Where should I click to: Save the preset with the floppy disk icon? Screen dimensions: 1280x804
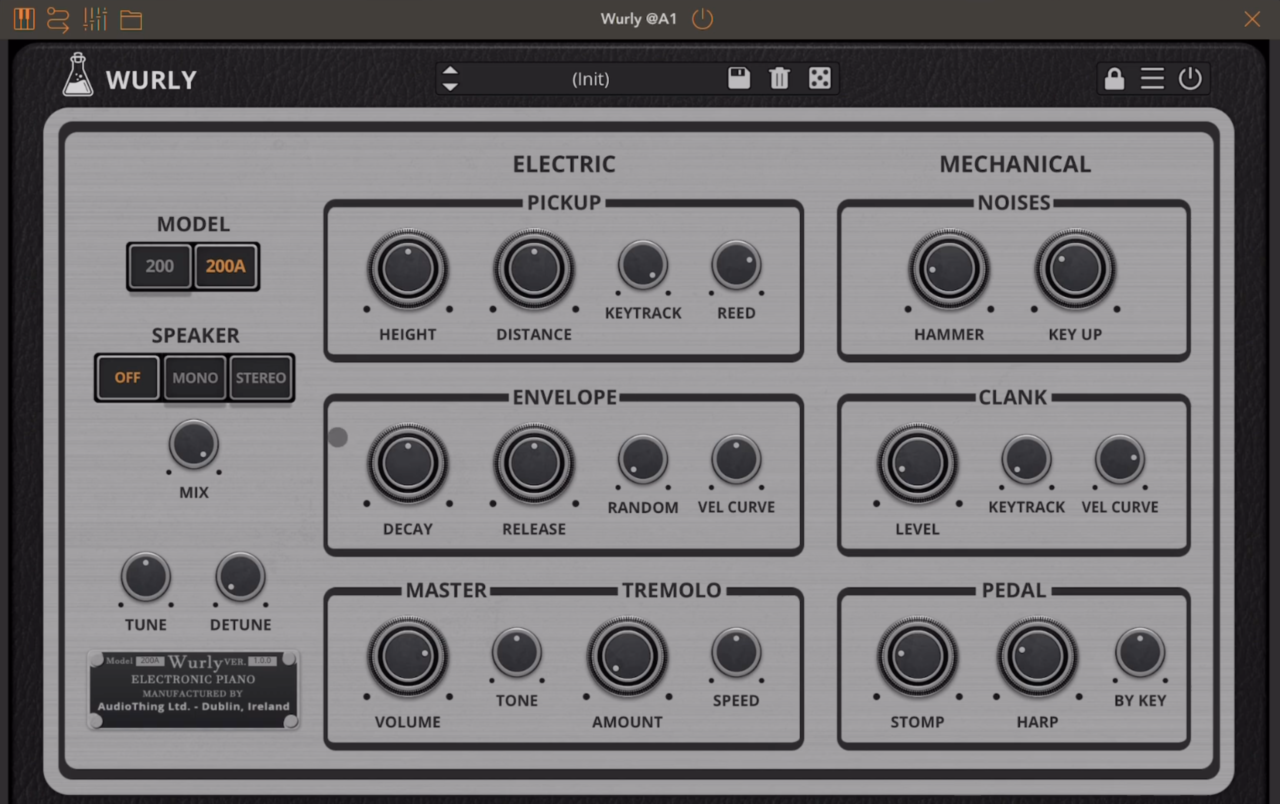(x=739, y=79)
